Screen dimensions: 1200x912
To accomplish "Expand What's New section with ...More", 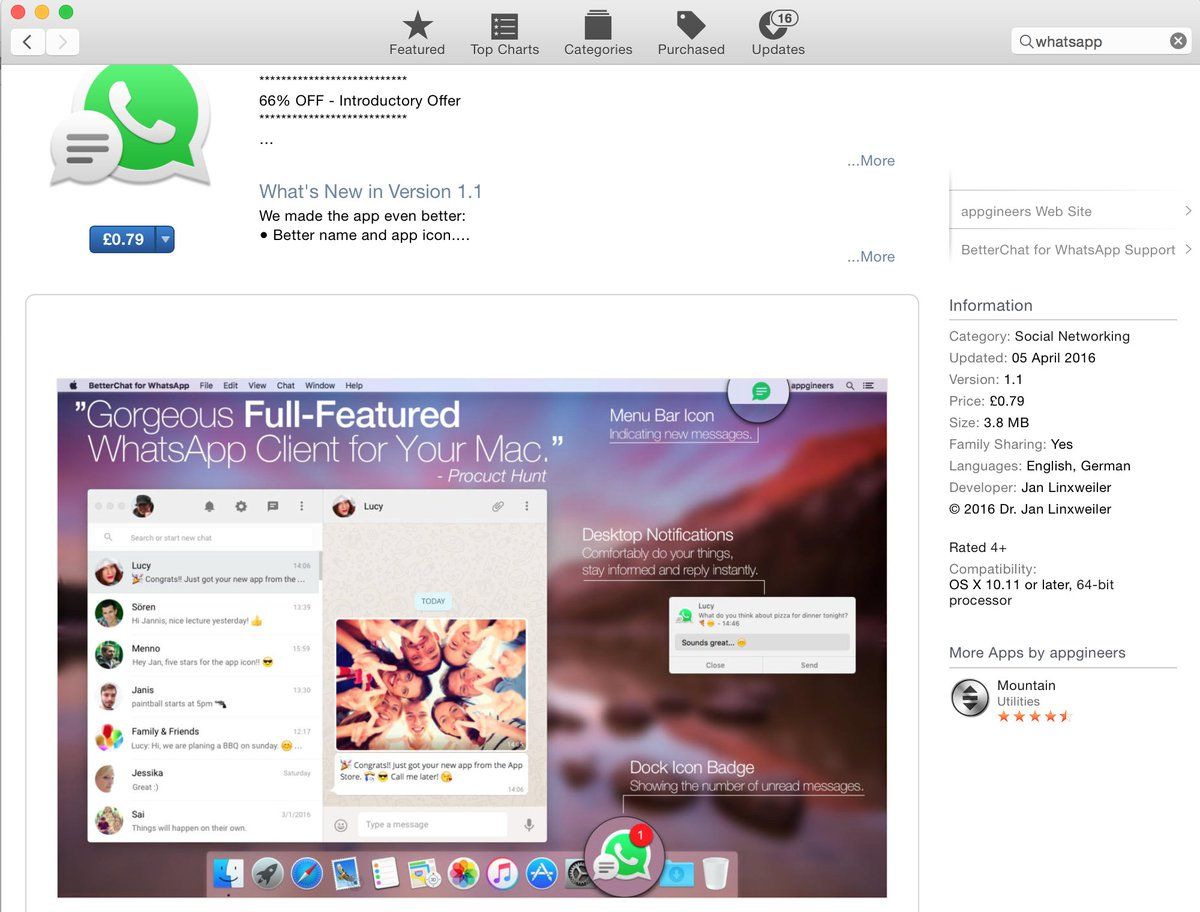I will tap(870, 257).
